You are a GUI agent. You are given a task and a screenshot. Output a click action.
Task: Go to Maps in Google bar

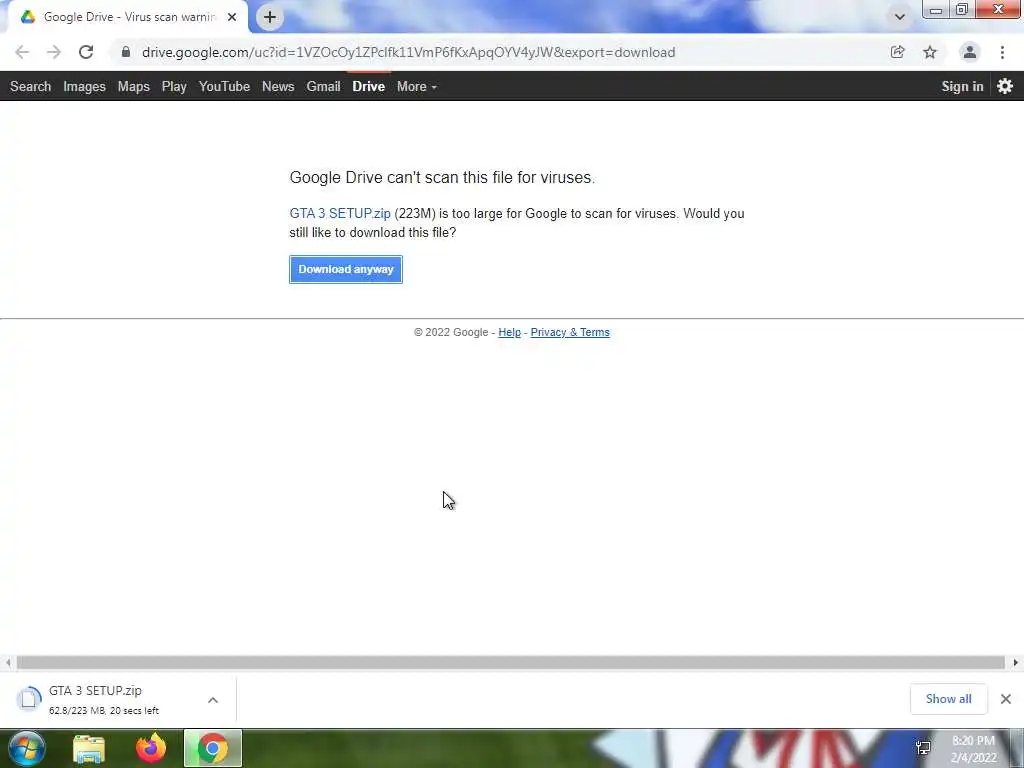pos(133,86)
